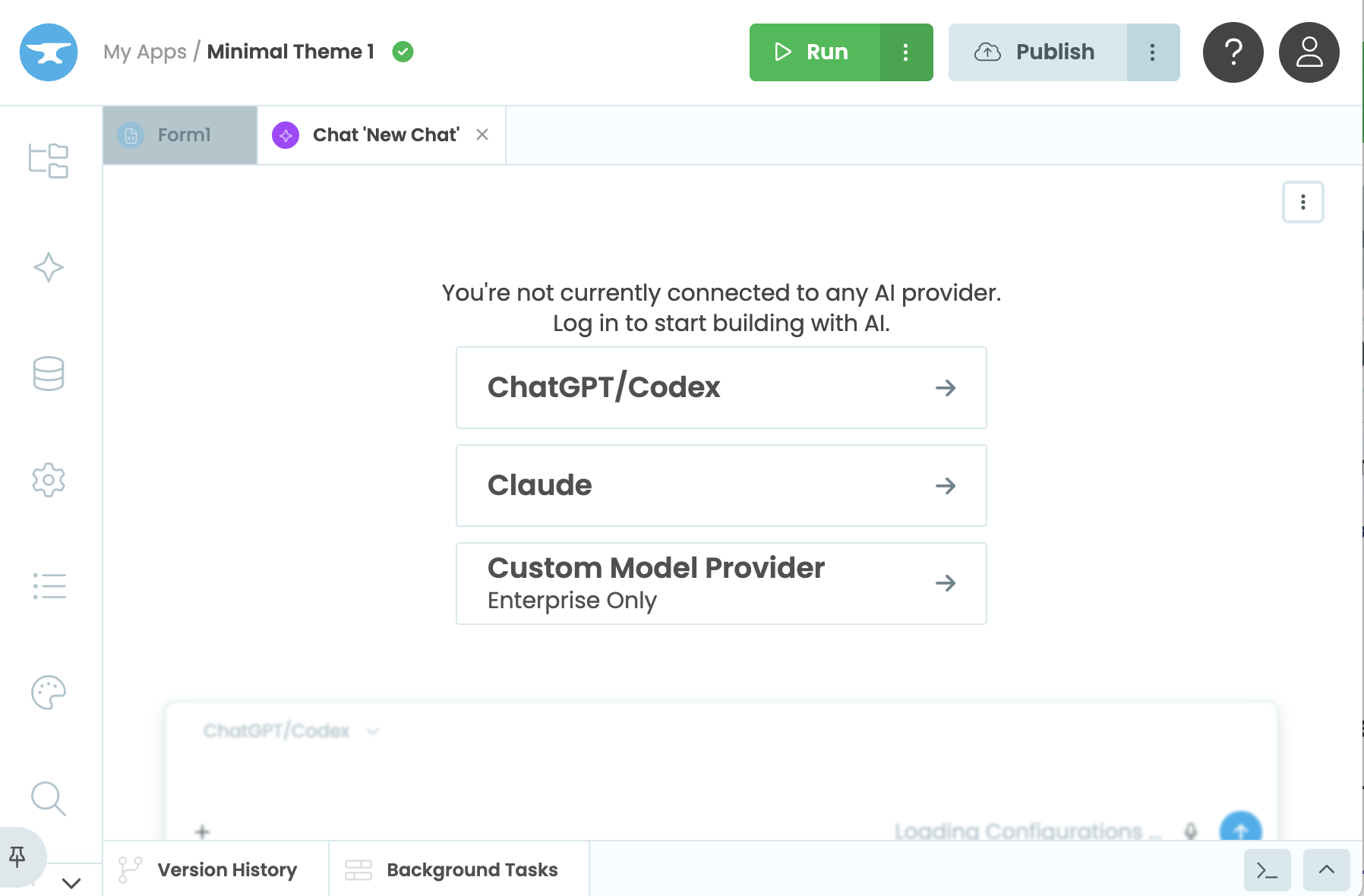The image size is (1364, 896).
Task: Open the terminal console icon
Action: 1268,870
